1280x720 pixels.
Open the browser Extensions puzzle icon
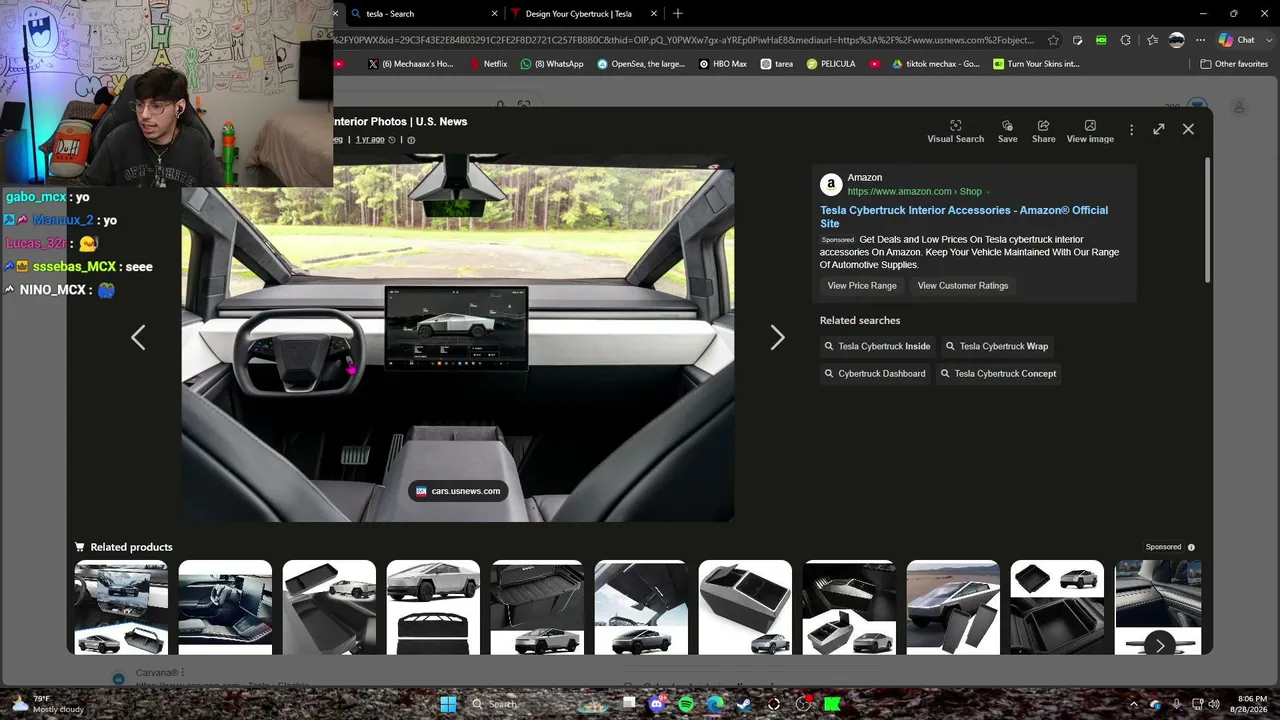coord(1126,40)
